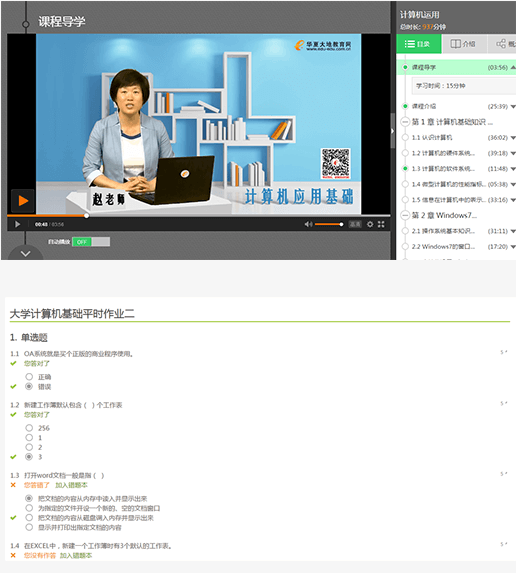Screen dimensions: 516x573
Task: Switch to the 目录 tab
Action: [x=419, y=44]
